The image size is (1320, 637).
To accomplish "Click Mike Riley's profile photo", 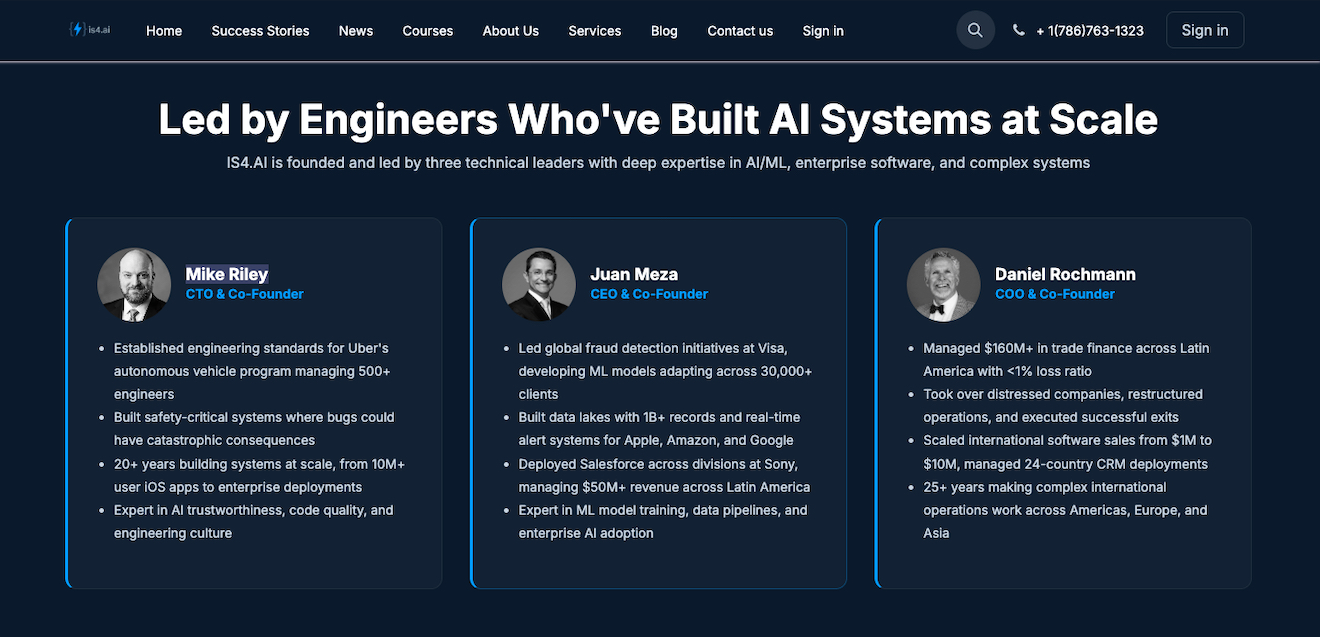I will [x=134, y=285].
